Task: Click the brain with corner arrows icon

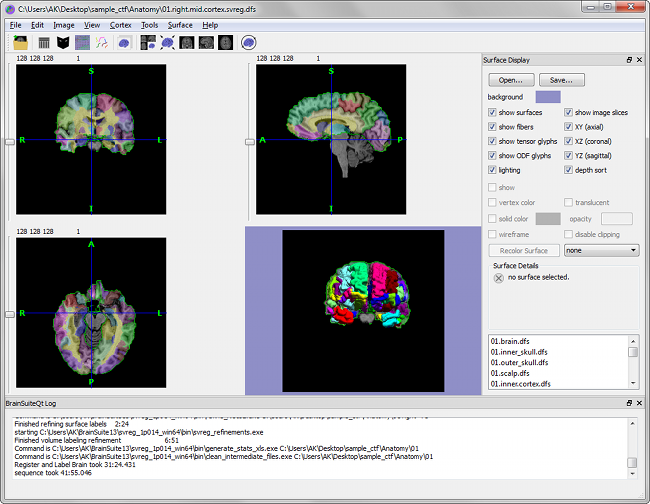Action: point(167,43)
